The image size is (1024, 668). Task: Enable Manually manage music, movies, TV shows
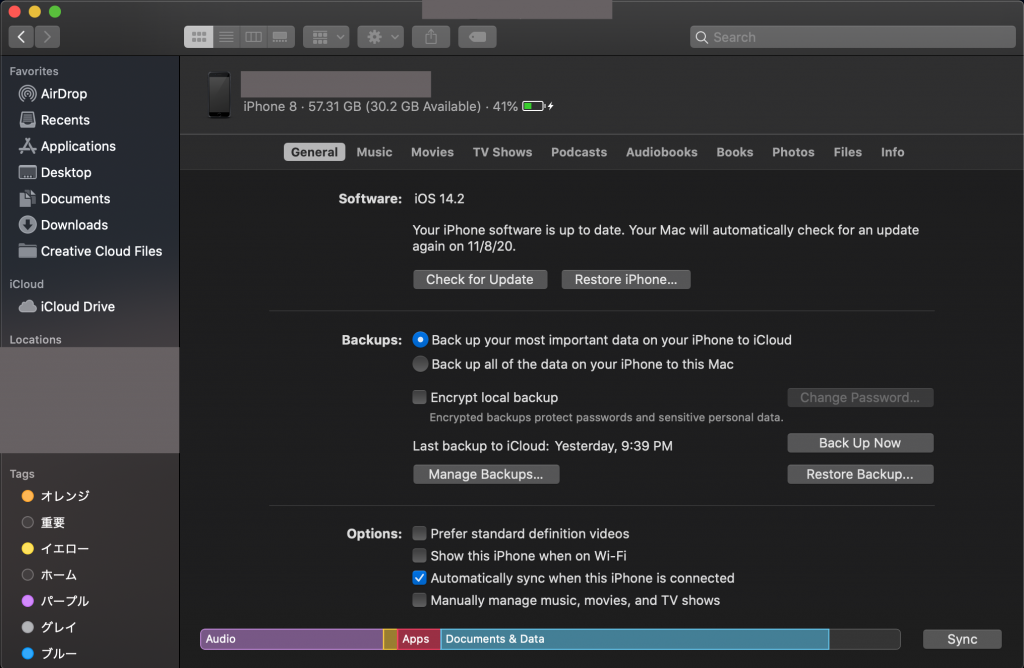click(x=419, y=600)
